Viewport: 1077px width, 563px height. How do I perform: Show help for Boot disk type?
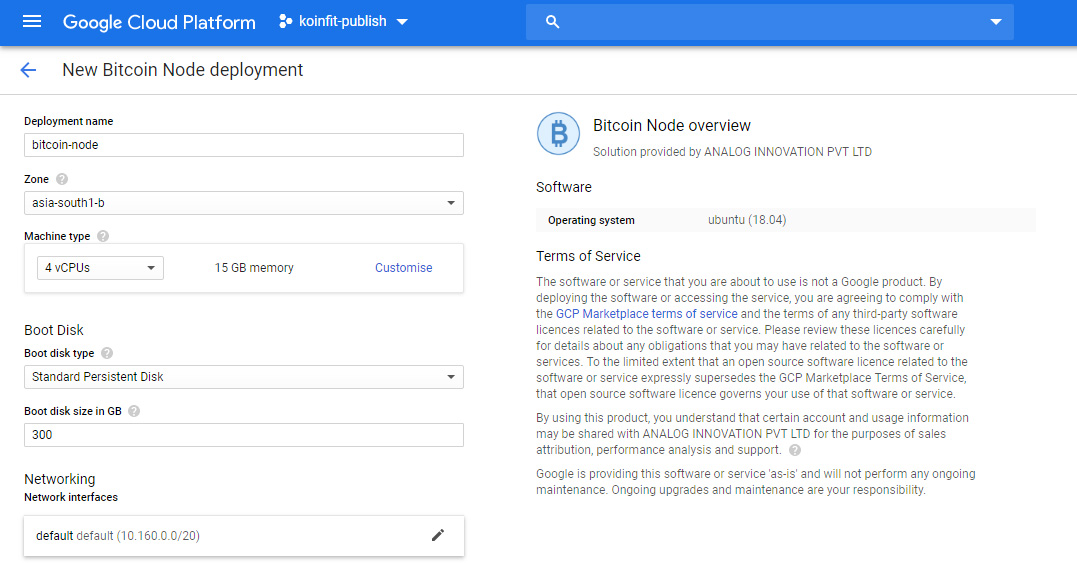point(107,354)
